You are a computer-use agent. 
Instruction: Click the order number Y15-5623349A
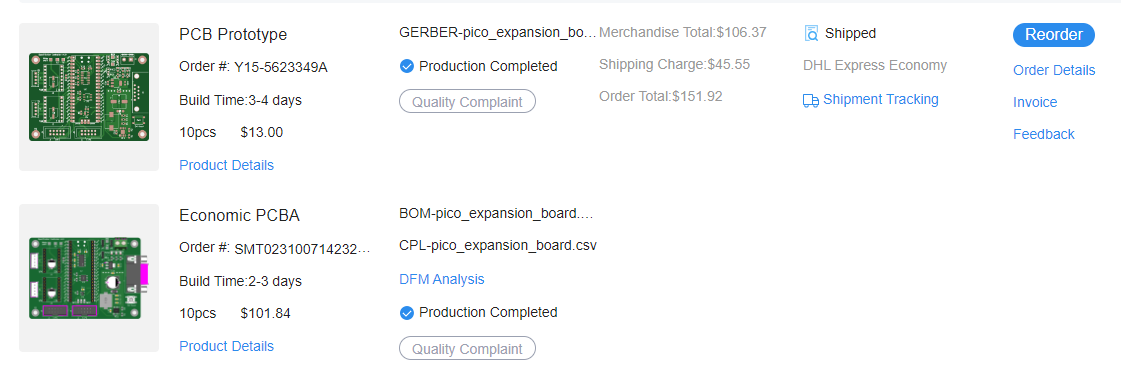[280, 68]
